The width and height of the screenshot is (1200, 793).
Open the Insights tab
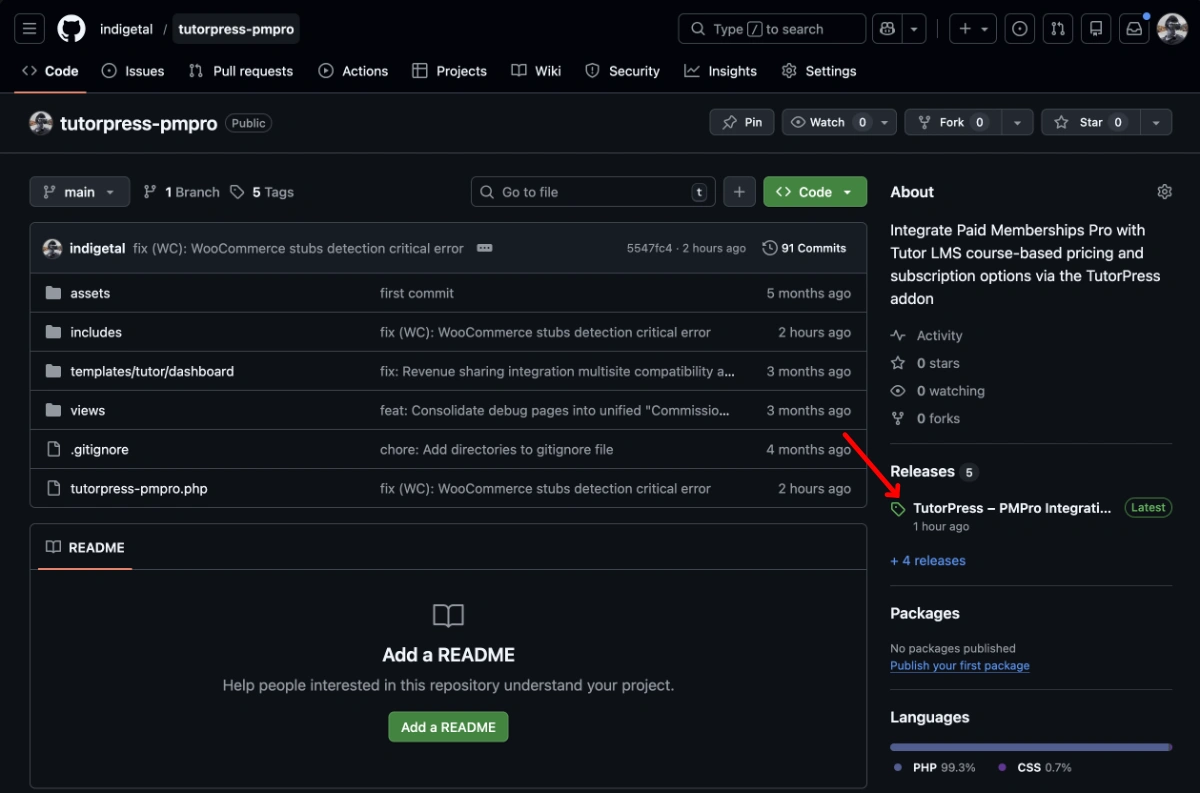(720, 71)
